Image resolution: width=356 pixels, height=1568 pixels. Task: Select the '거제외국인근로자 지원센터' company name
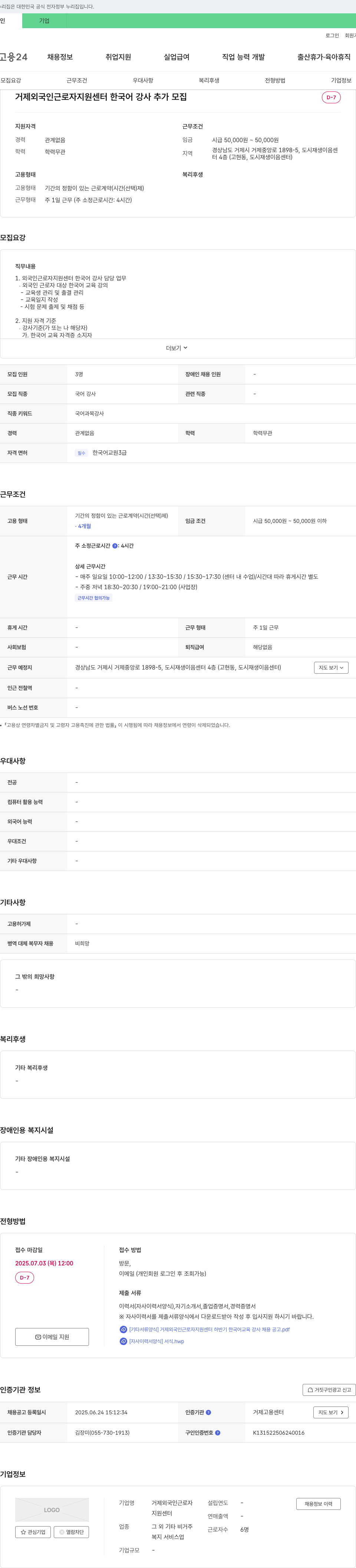[x=172, y=1508]
